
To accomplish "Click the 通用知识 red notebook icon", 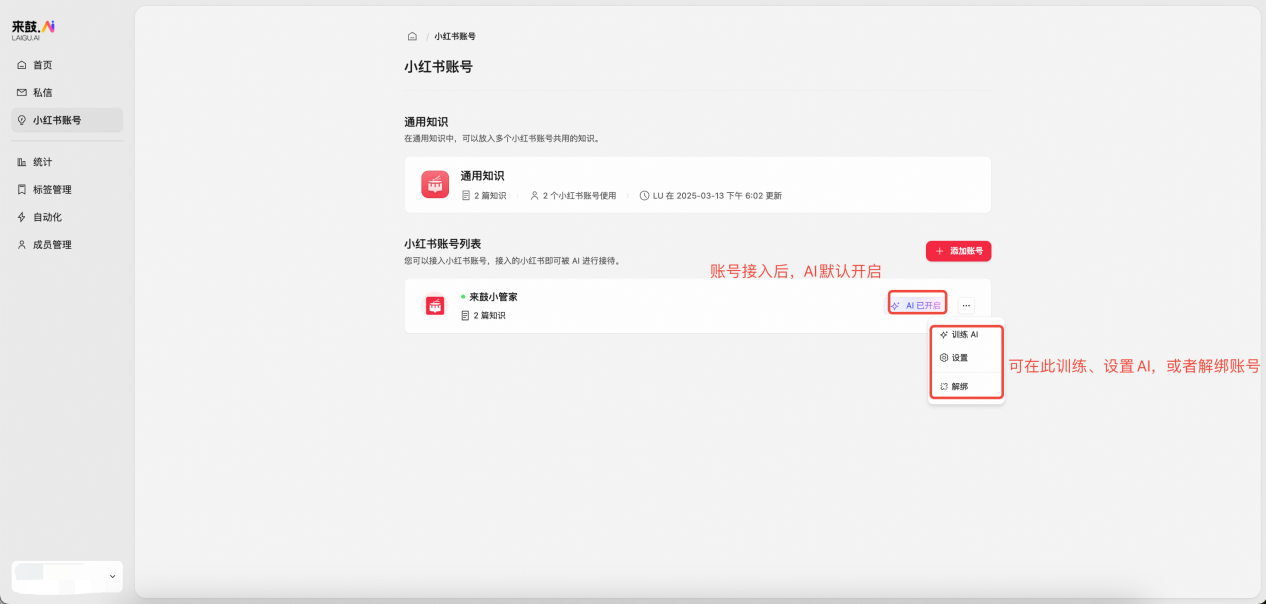I will (x=435, y=184).
